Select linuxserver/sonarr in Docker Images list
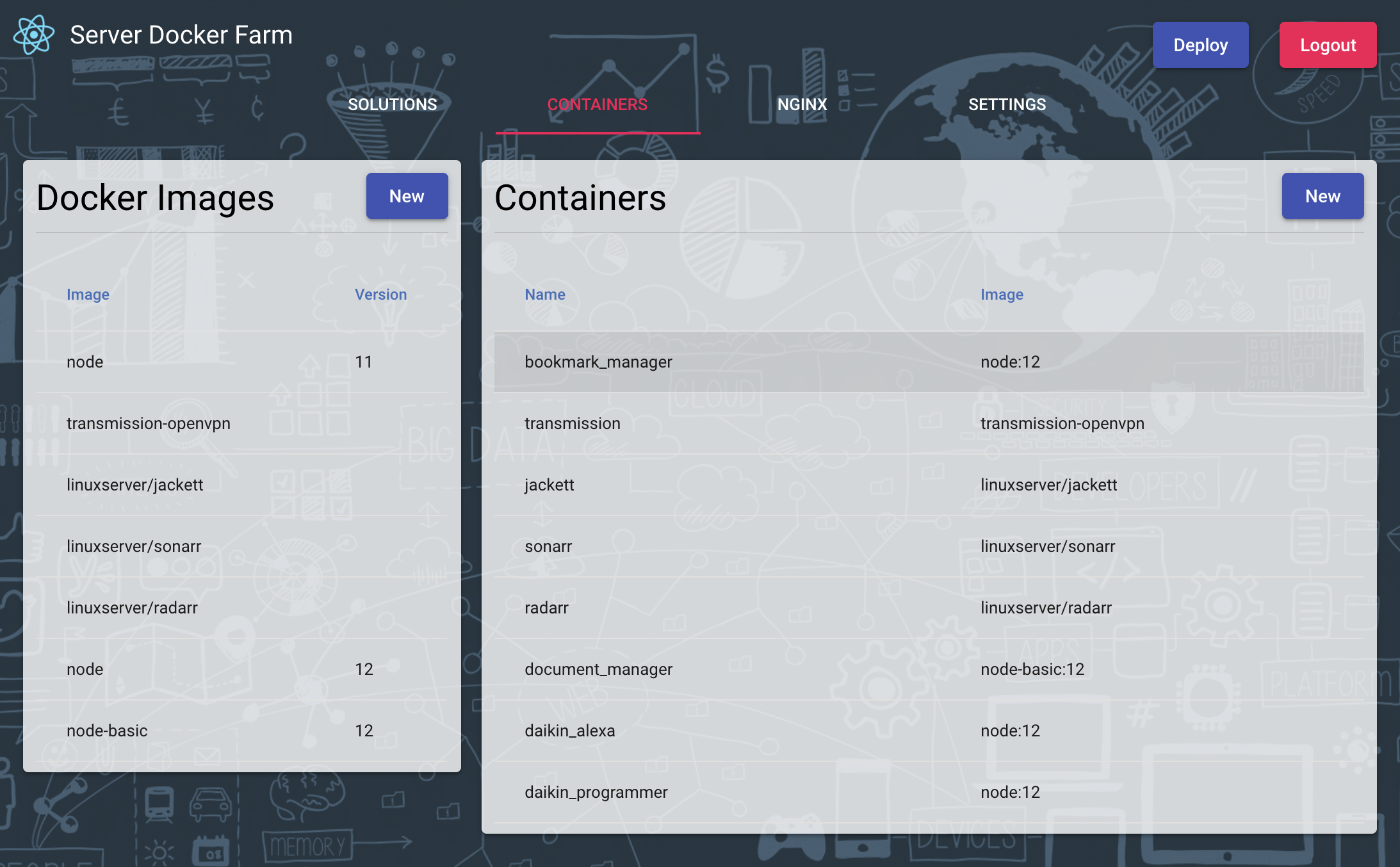Viewport: 1400px width, 867px height. [x=242, y=546]
